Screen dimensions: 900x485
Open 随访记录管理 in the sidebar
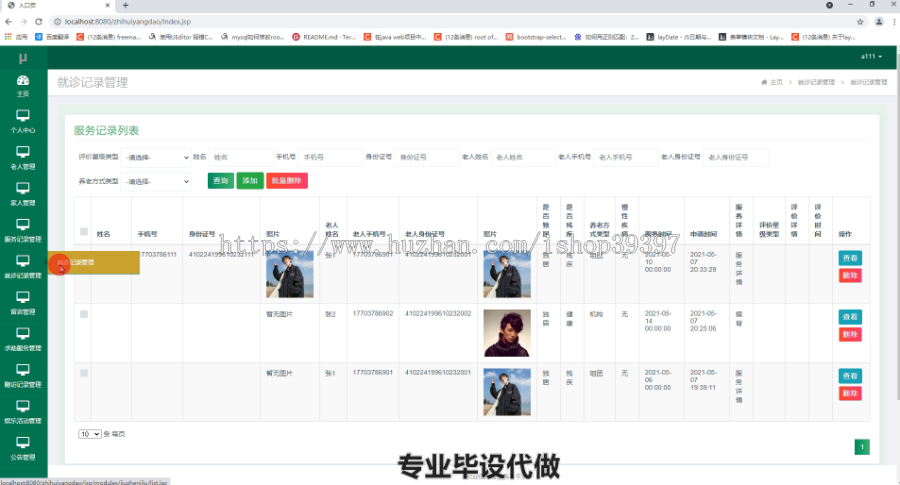(x=23, y=376)
